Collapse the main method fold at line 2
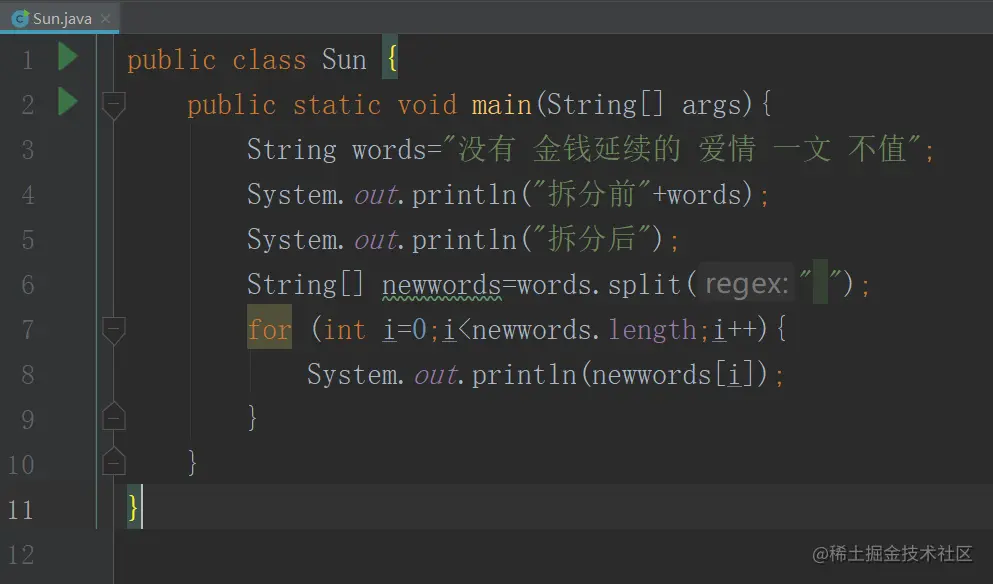The height and width of the screenshot is (584, 993). [113, 105]
